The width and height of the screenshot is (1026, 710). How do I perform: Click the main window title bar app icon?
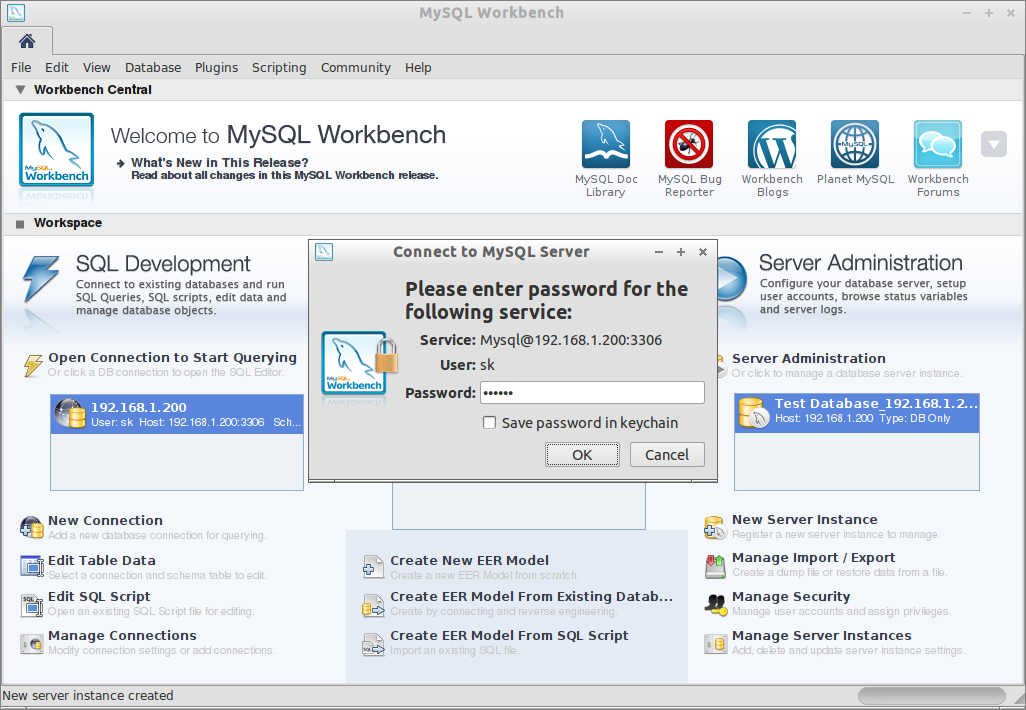(16, 12)
